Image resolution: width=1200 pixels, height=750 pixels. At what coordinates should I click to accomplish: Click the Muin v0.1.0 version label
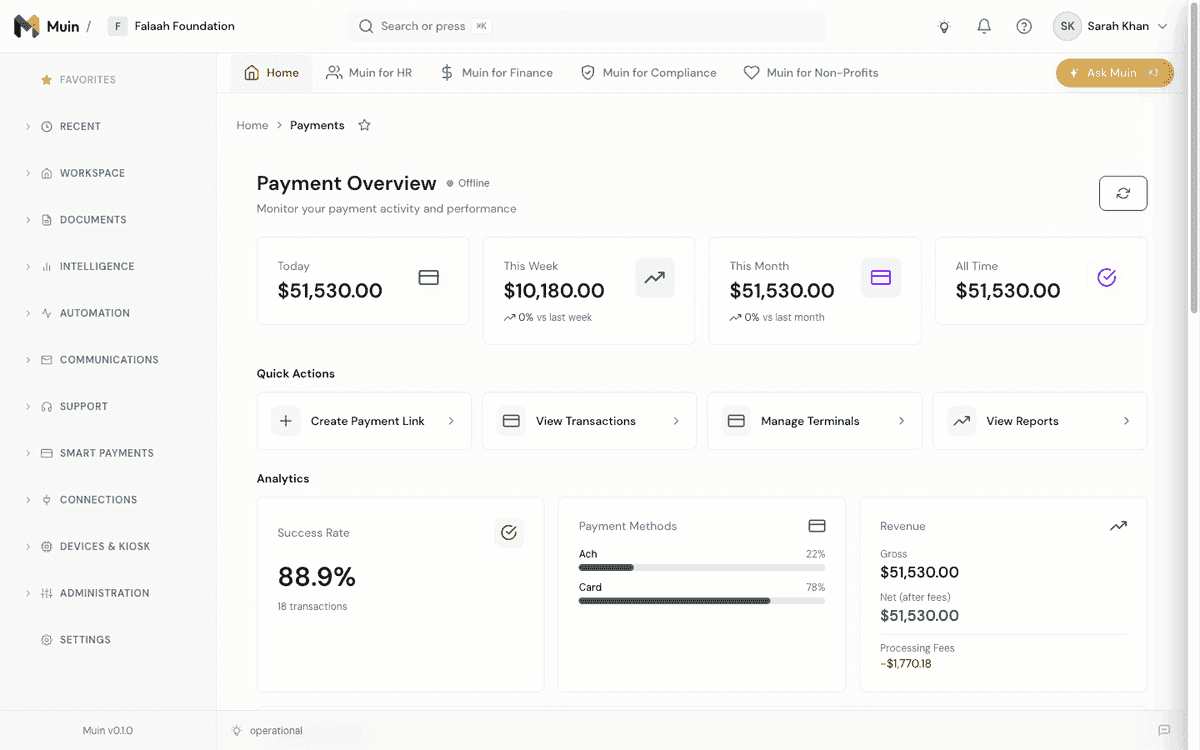[x=108, y=731]
